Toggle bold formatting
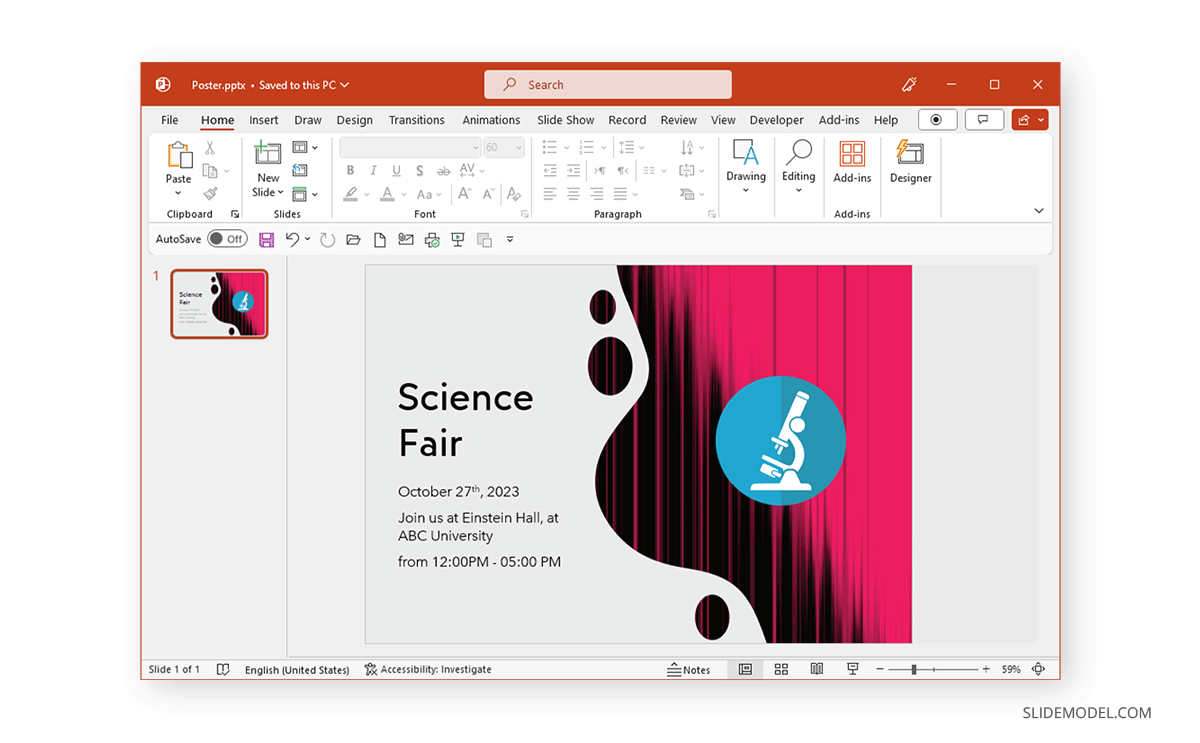 pos(350,170)
